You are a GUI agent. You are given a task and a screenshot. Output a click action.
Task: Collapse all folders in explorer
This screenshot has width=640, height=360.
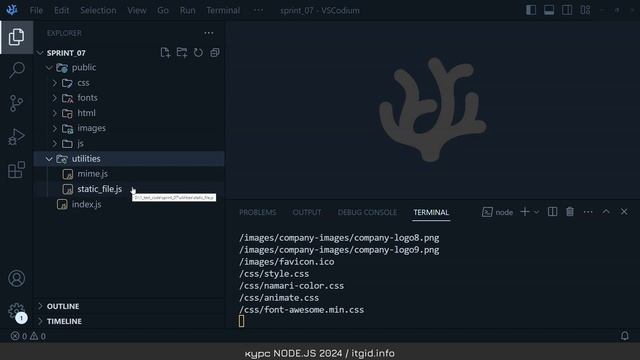(x=215, y=53)
